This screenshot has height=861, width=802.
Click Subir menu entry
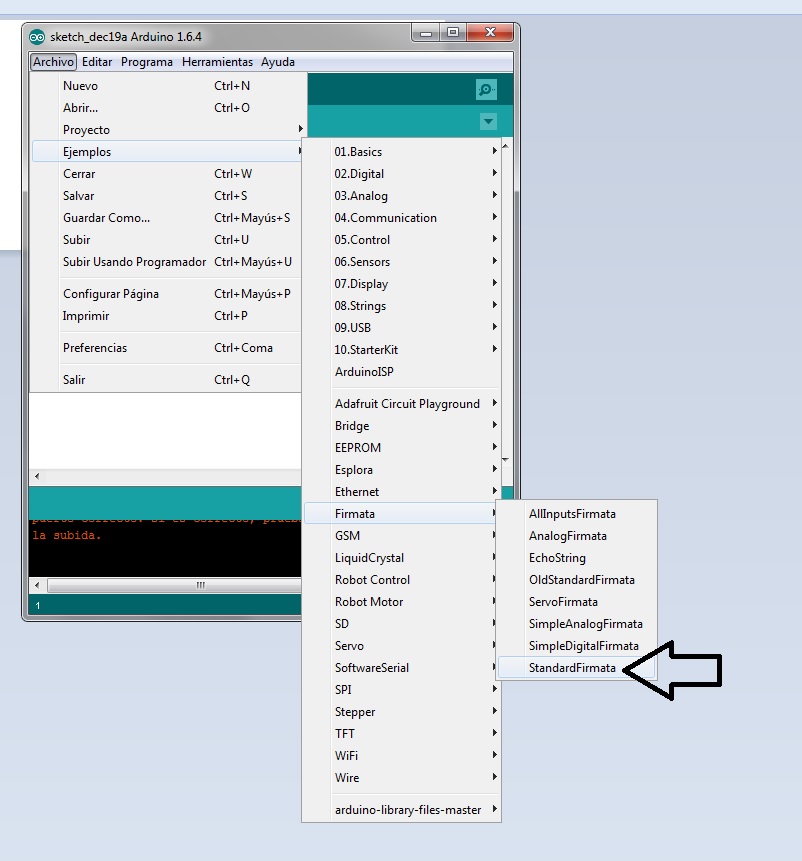point(167,239)
